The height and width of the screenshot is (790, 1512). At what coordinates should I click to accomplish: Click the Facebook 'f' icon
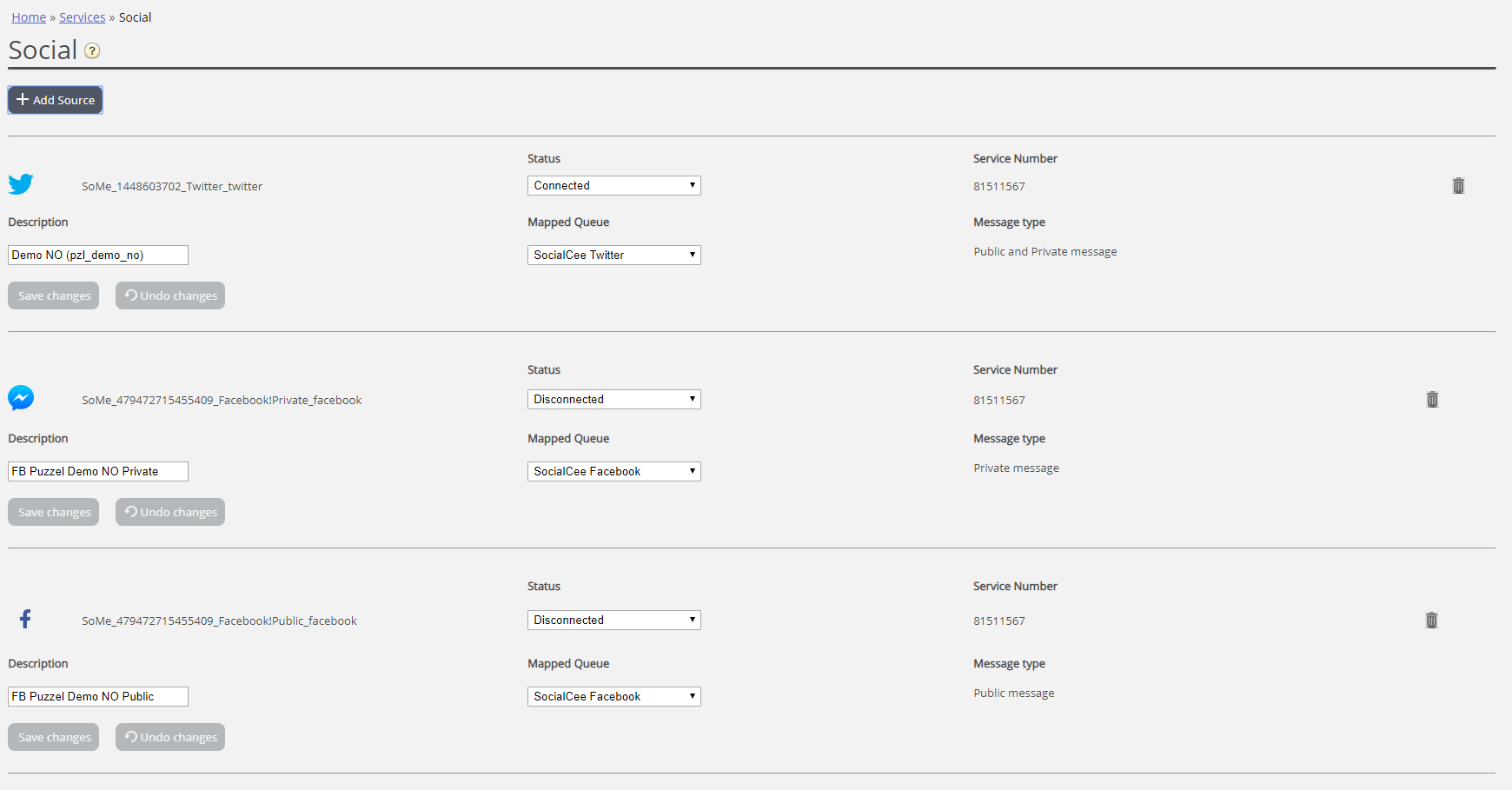pyautogui.click(x=25, y=619)
